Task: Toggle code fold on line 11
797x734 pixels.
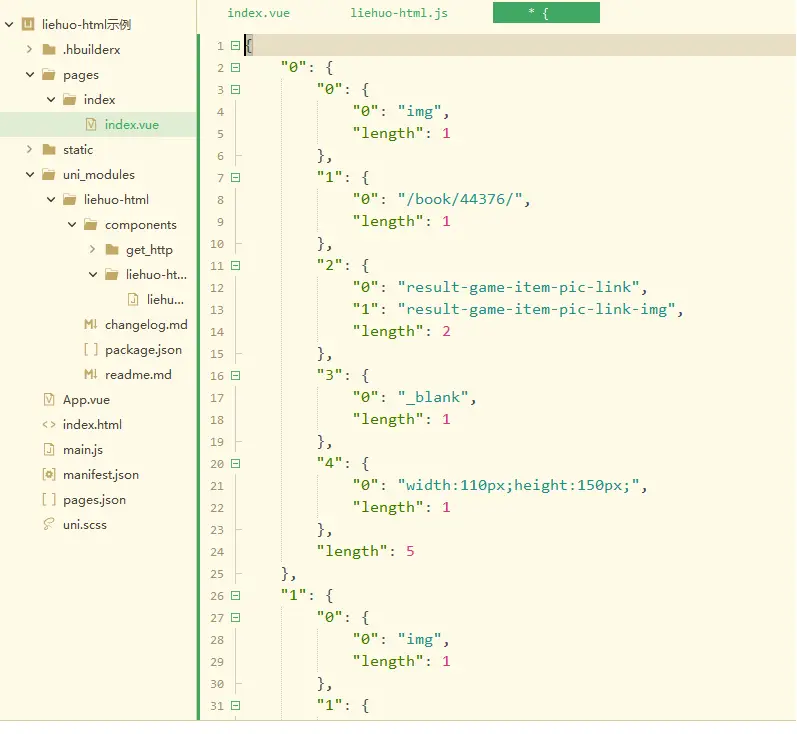Action: click(236, 266)
